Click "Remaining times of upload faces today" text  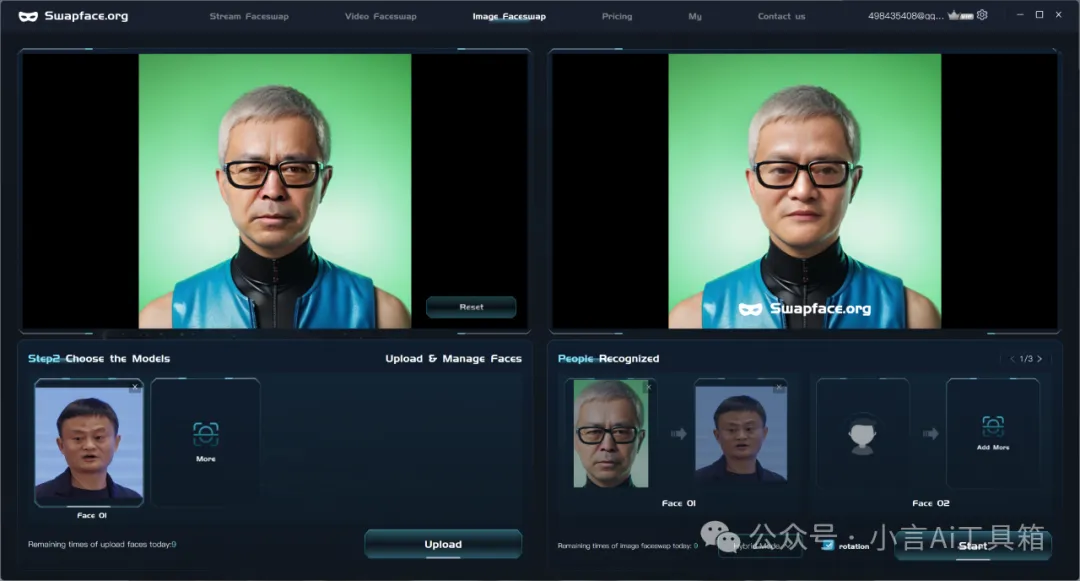[x=102, y=545]
